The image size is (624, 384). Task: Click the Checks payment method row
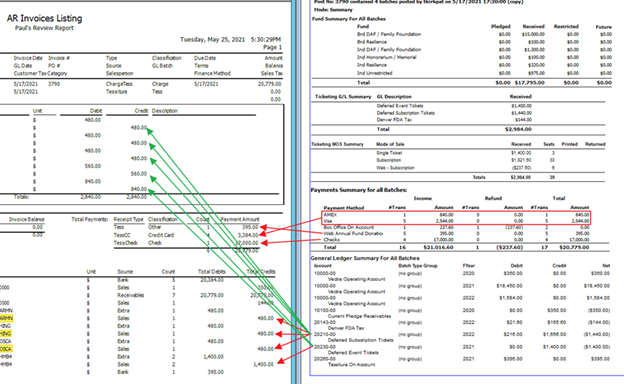point(456,240)
